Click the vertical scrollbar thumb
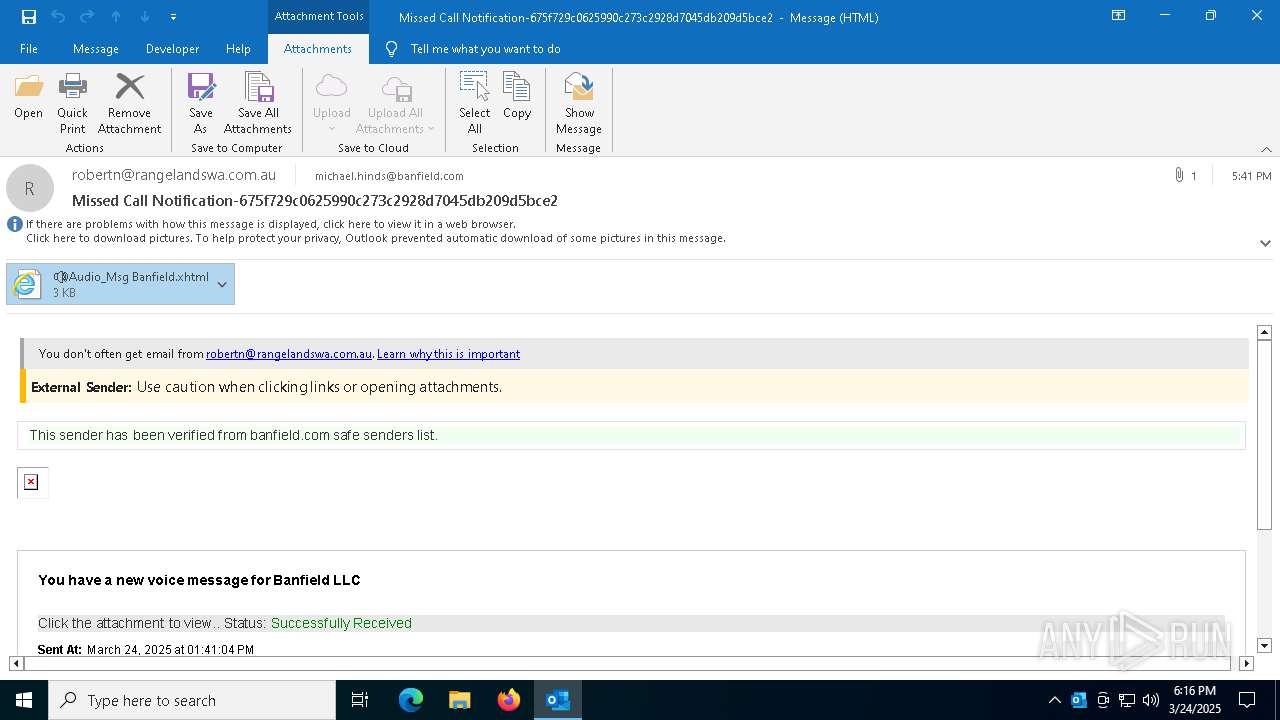The image size is (1280, 720). tap(1264, 434)
